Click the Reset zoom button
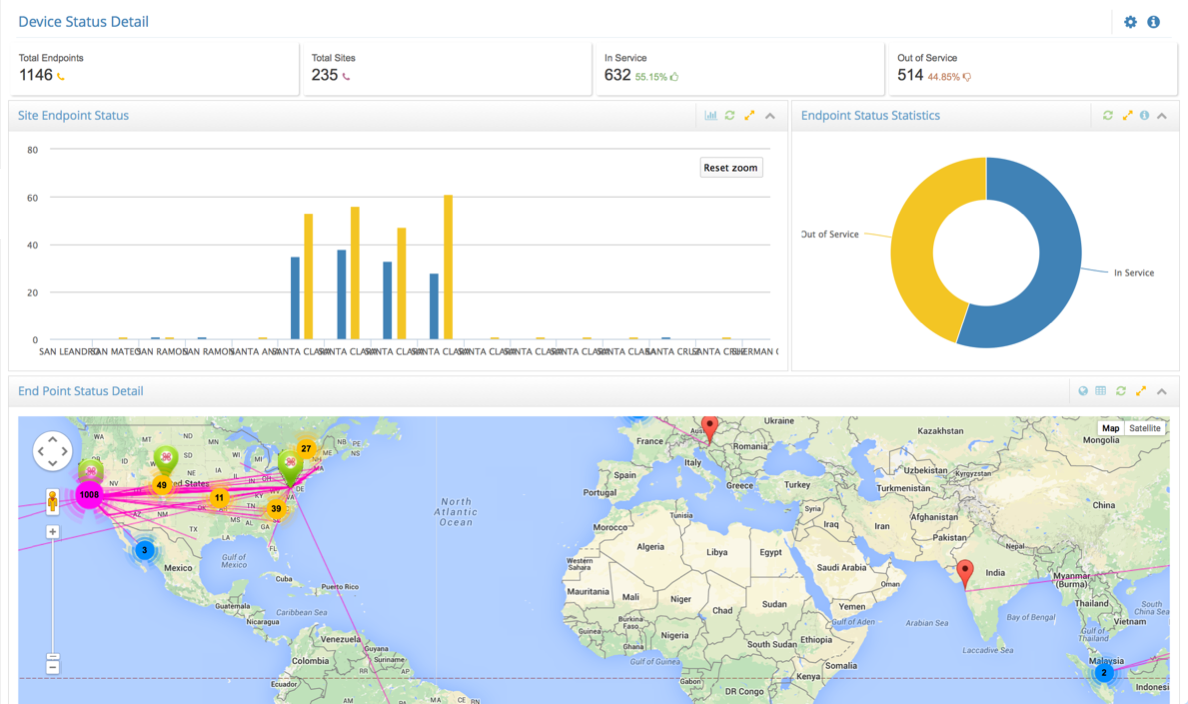Image resolution: width=1188 pixels, height=704 pixels. 730,167
